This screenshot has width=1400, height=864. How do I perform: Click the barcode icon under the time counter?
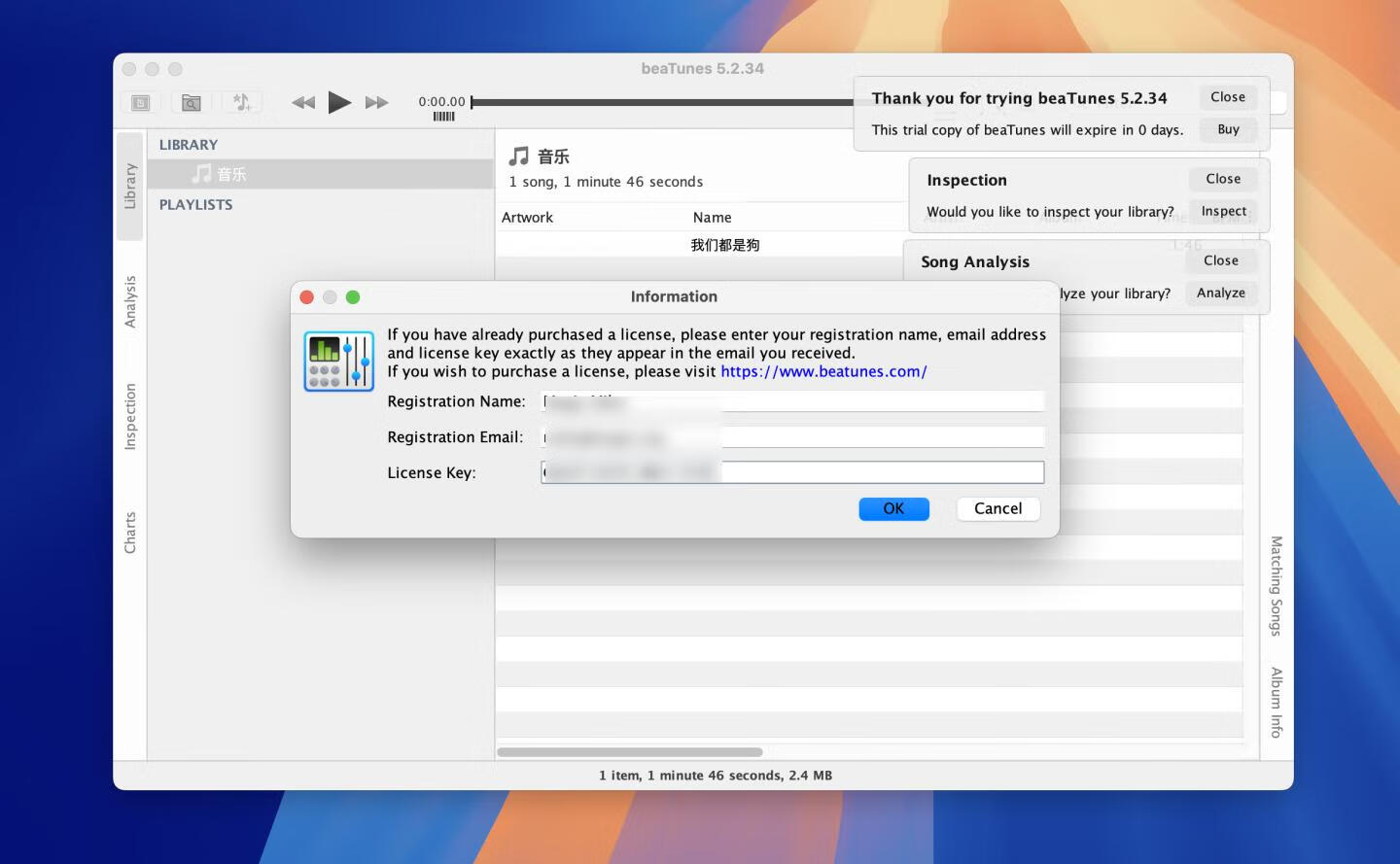coord(443,116)
